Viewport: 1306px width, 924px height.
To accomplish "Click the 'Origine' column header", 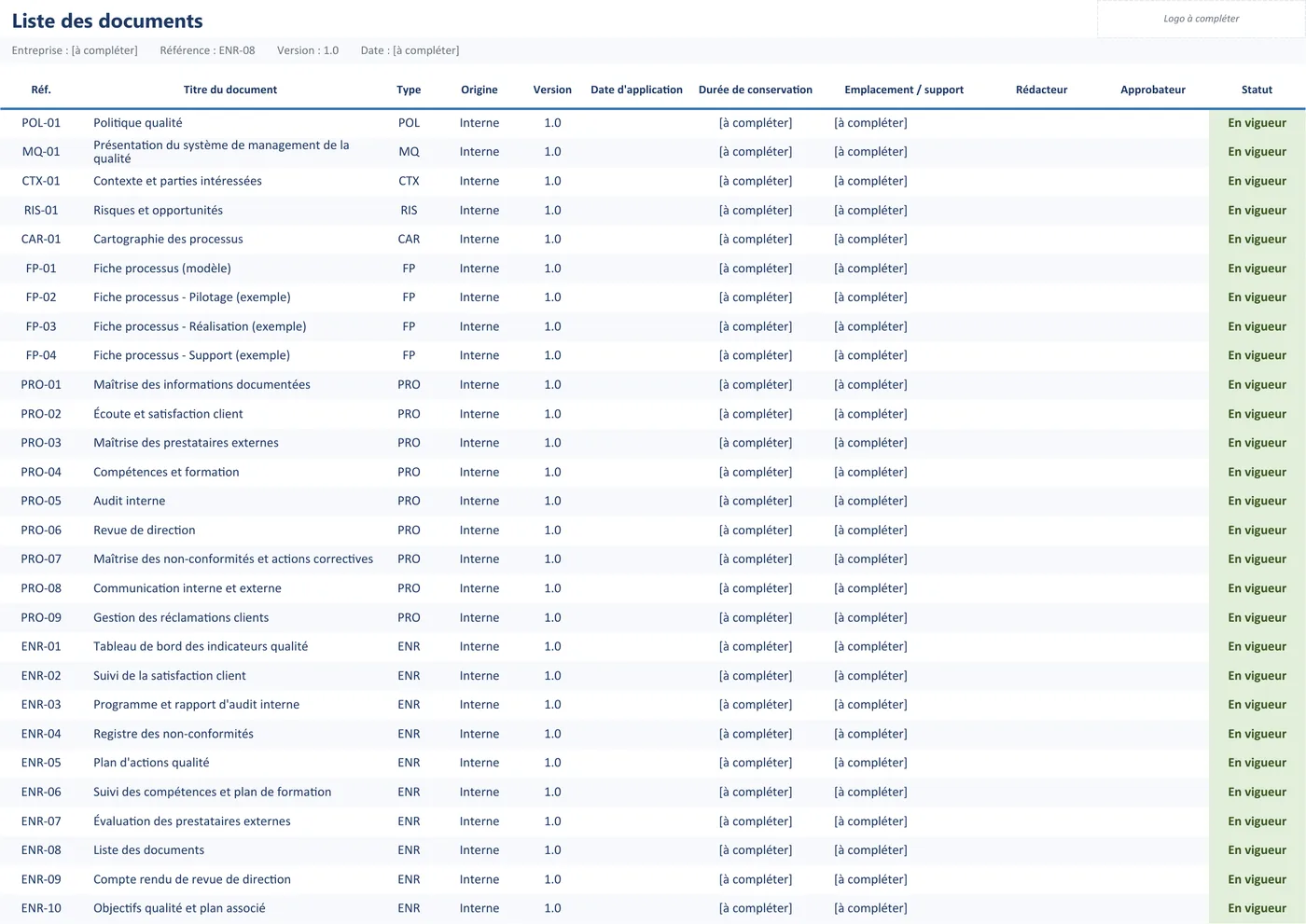I will 479,90.
